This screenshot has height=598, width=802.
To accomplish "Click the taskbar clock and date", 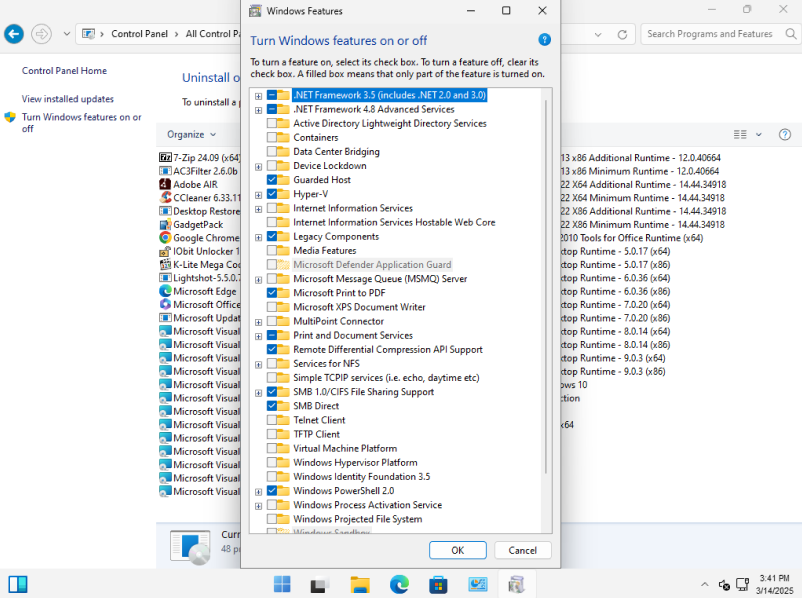I will [774, 584].
